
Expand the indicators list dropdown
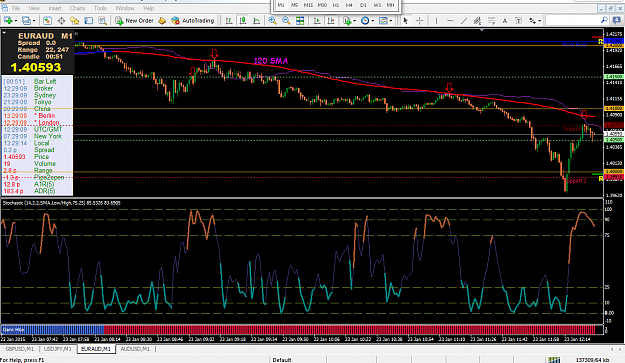click(x=354, y=21)
